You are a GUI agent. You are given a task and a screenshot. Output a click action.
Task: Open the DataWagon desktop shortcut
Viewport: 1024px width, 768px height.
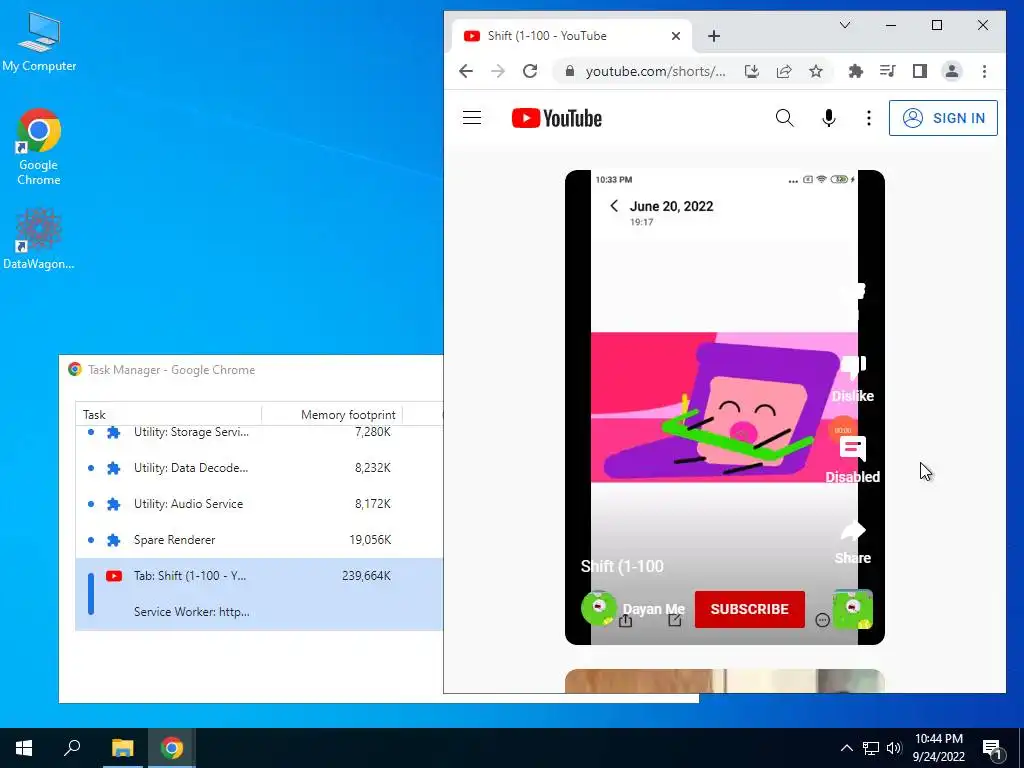[39, 238]
